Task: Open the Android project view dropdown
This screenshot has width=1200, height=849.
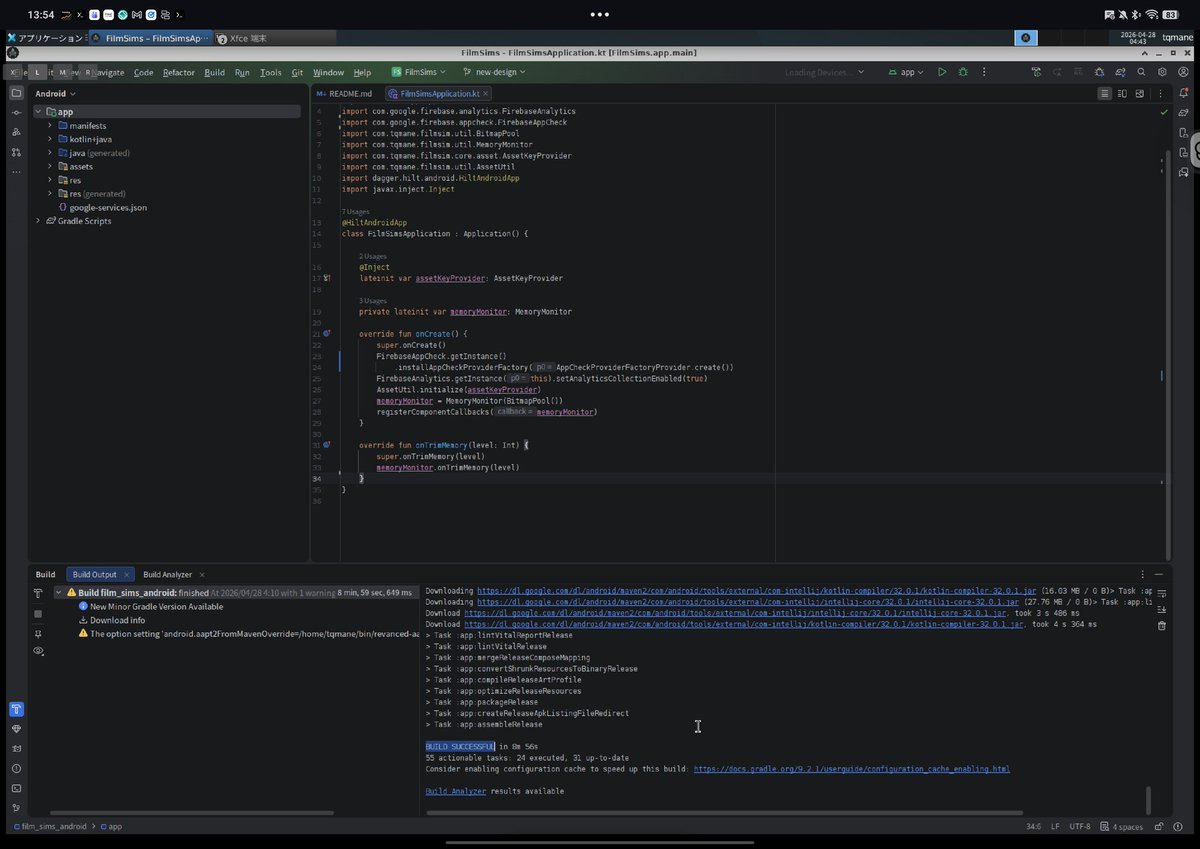Action: click(56, 93)
